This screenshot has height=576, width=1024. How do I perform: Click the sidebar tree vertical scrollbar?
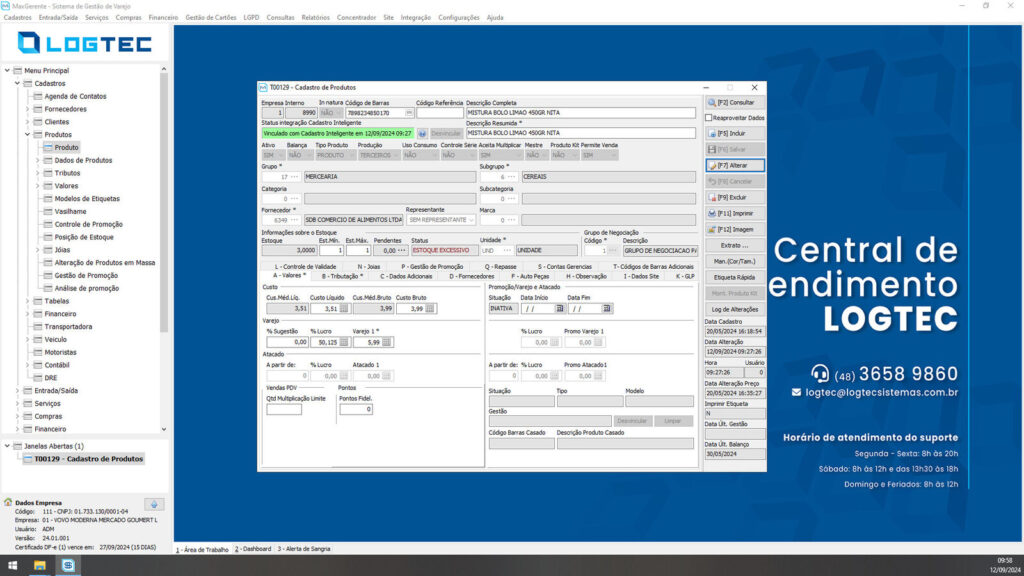point(164,202)
